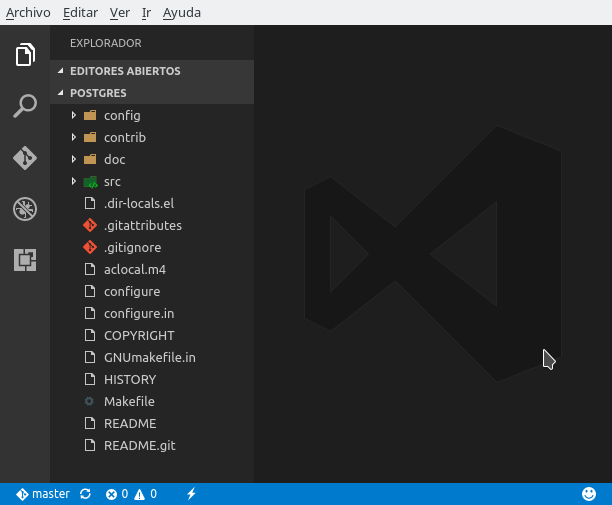
Task: Open the Archivo menu
Action: (28, 13)
